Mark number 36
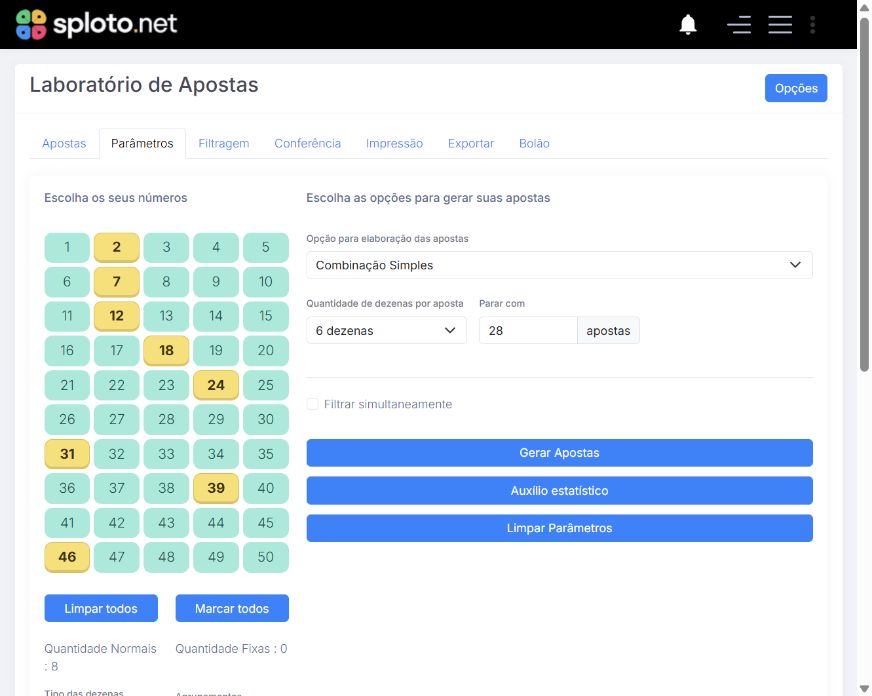Viewport: 872px width, 696px height. coord(67,488)
